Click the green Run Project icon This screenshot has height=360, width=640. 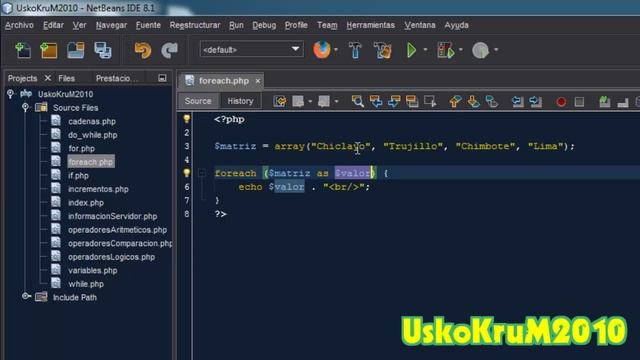pyautogui.click(x=411, y=50)
